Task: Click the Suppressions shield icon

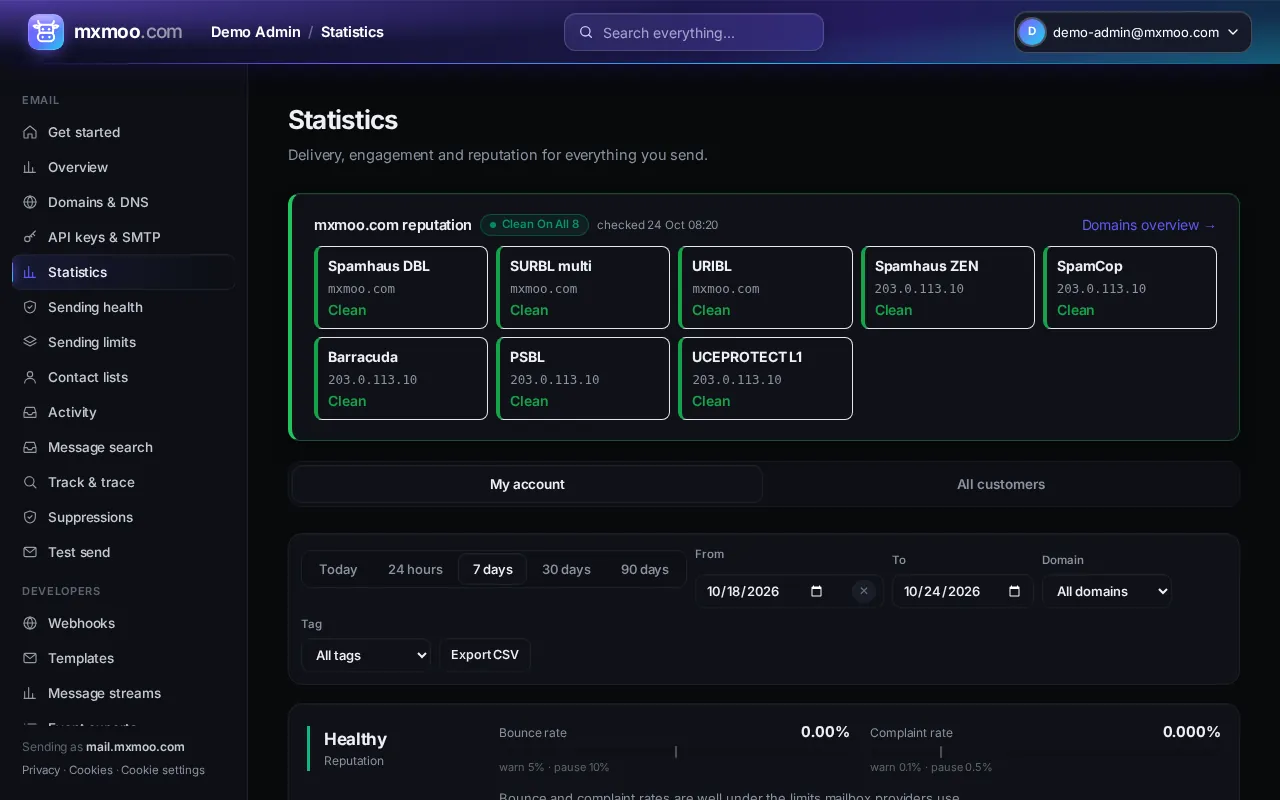Action: pos(30,517)
